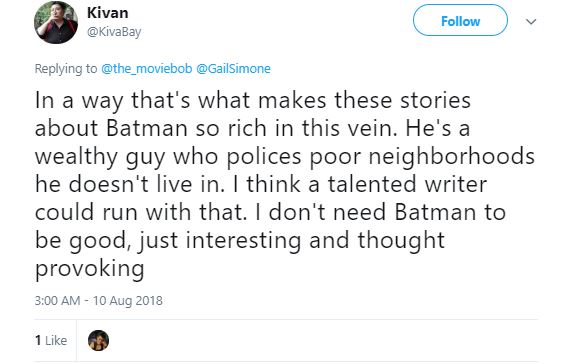This screenshot has width=571, height=364.
Task: Open the @the_moviebob mention link
Action: point(146,68)
